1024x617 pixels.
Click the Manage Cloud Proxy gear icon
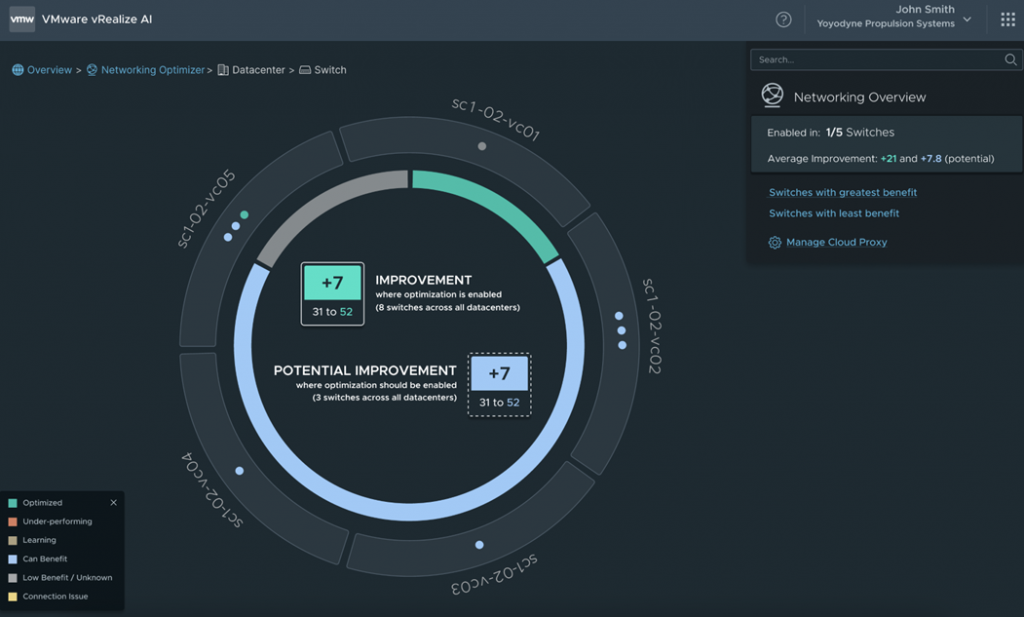775,242
